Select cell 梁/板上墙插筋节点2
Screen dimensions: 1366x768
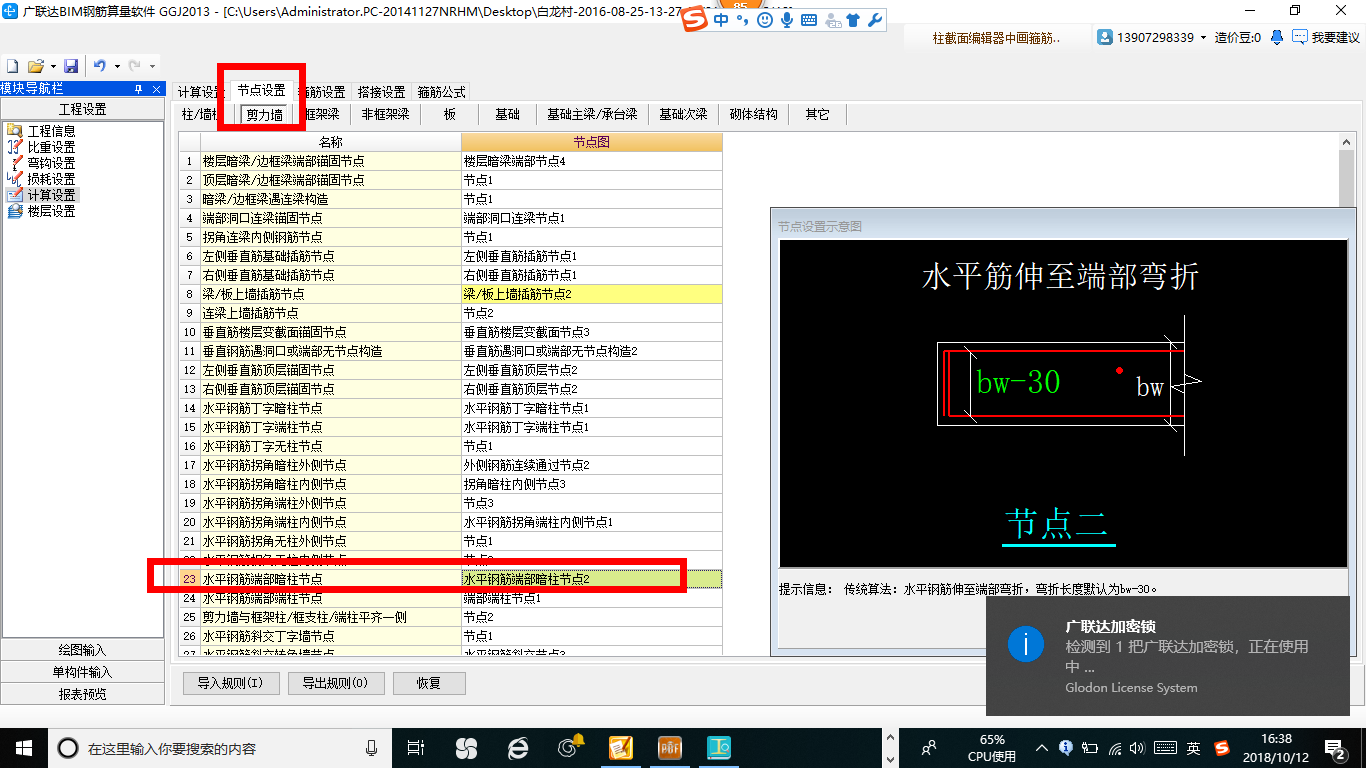pyautogui.click(x=591, y=294)
